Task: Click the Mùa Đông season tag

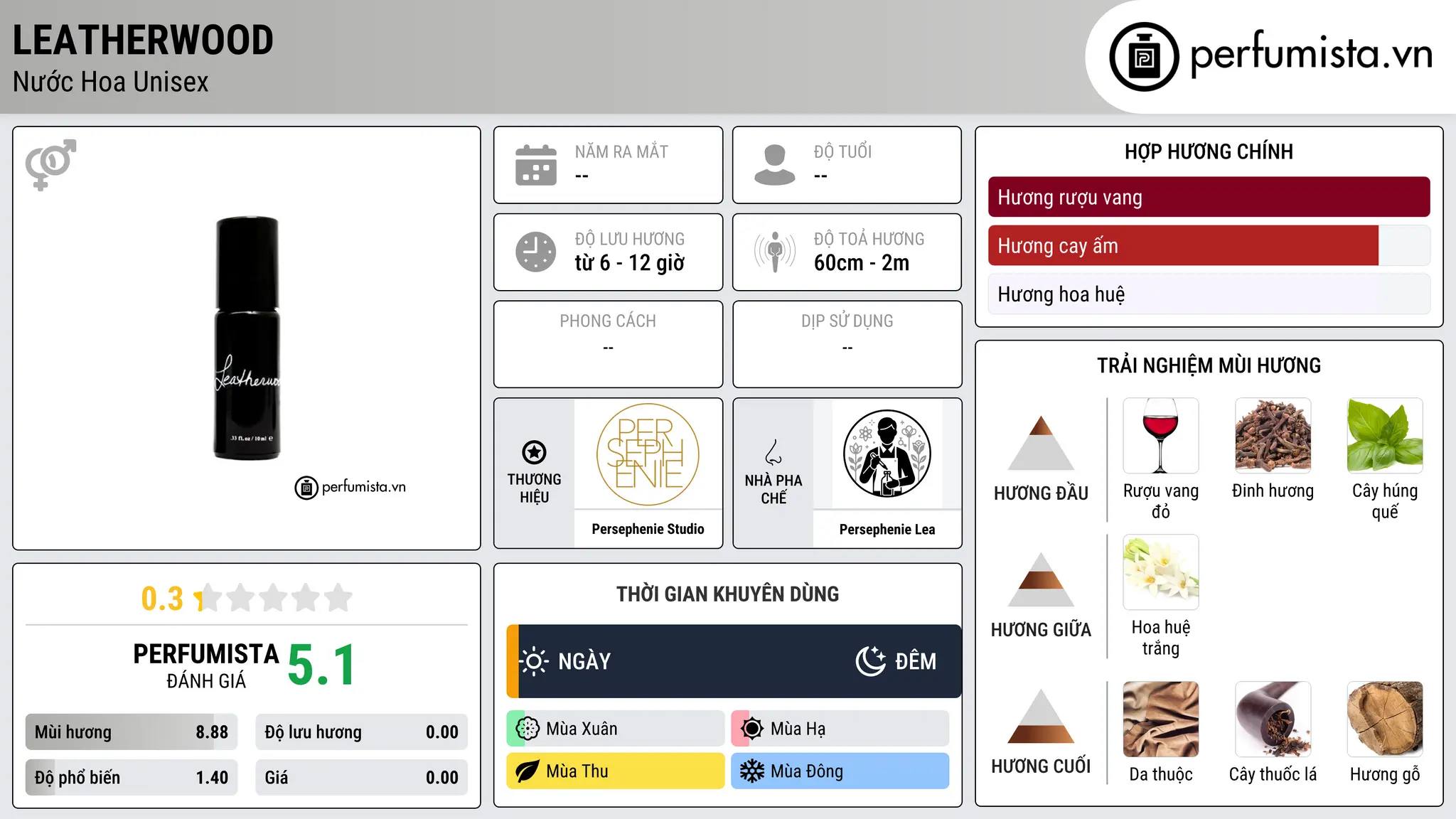Action: pos(840,771)
